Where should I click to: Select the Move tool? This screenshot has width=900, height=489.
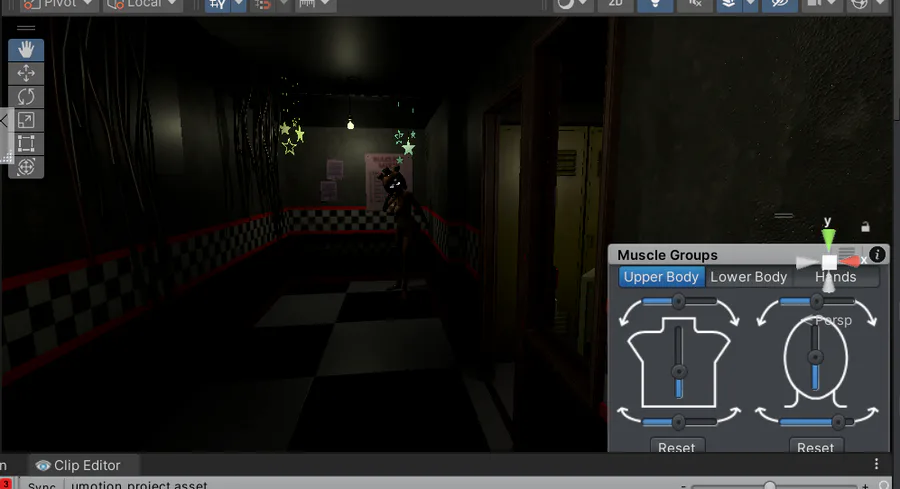pos(26,73)
